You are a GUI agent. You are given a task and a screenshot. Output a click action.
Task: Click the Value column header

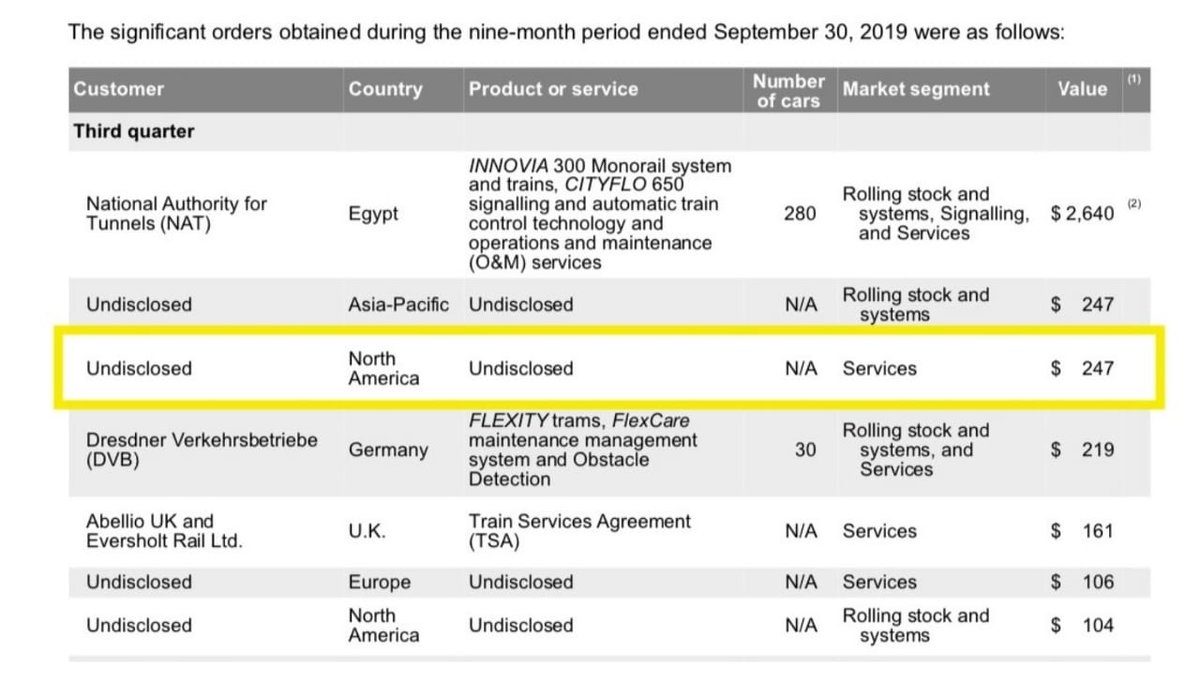(x=1082, y=89)
